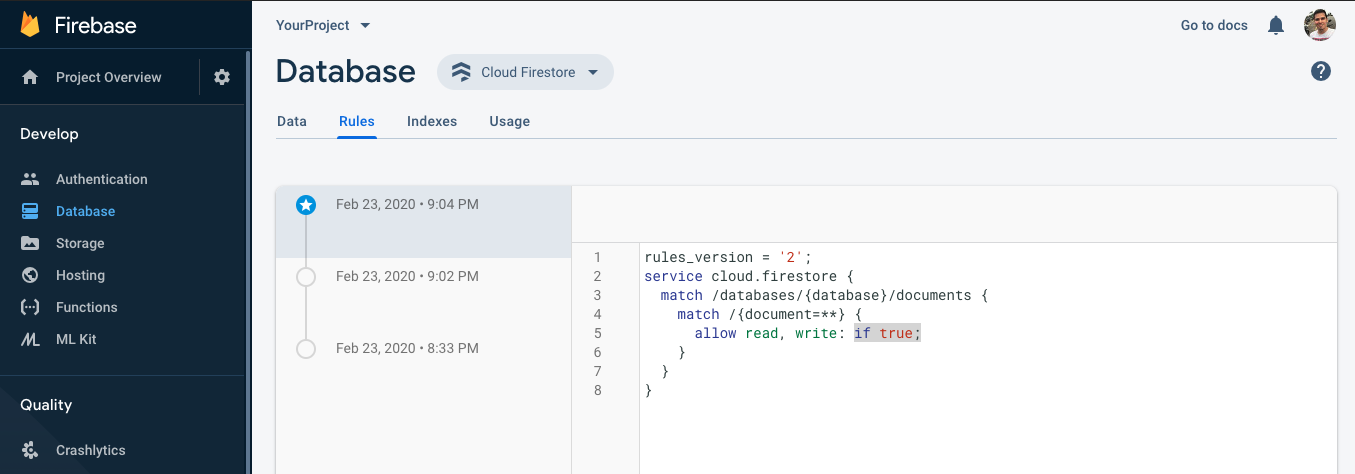The image size is (1355, 474).
Task: Click the Hosting globe icon
Action: pos(30,275)
